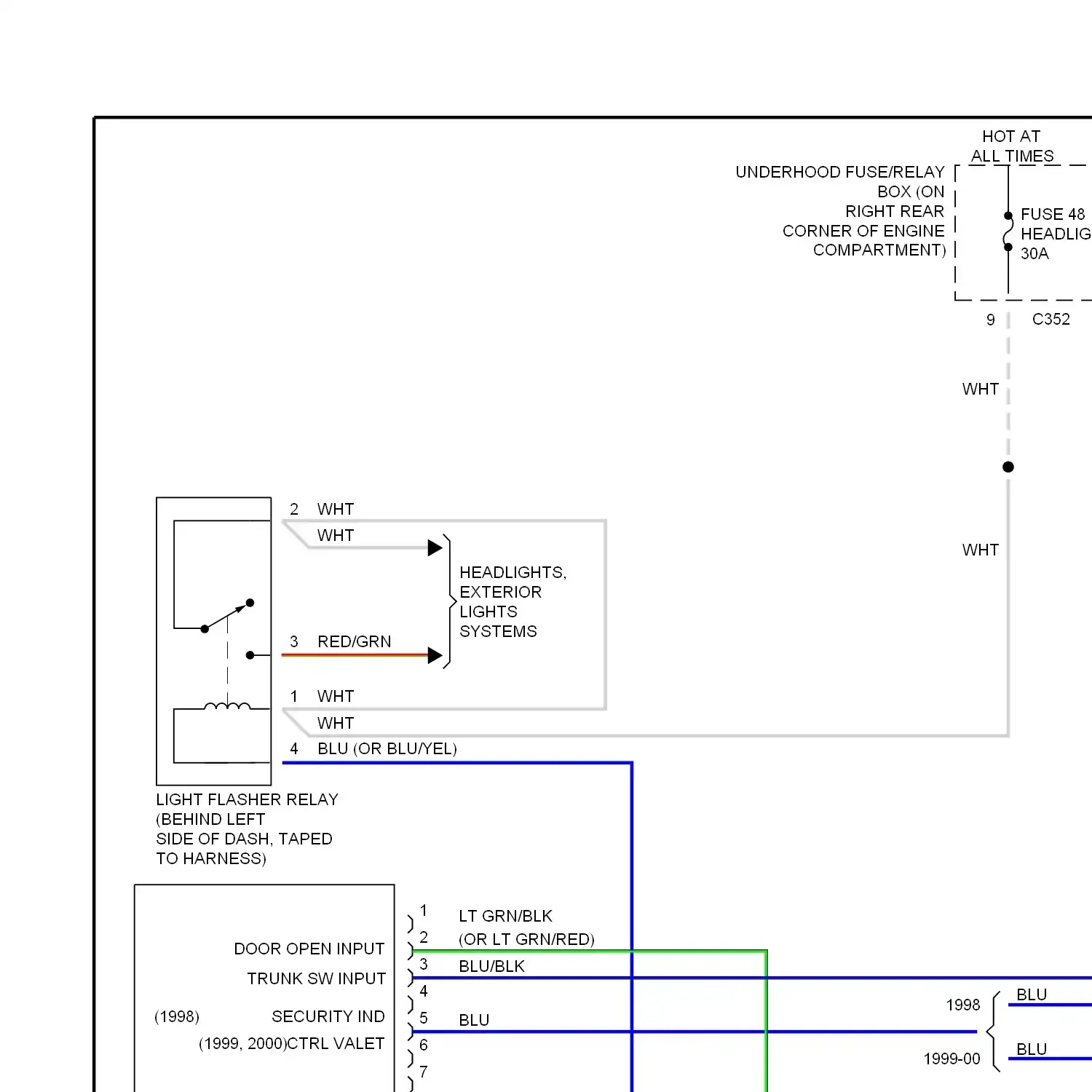This screenshot has width=1092, height=1092.
Task: Click the arrowhead on the RED/GRN wire
Action: [435, 655]
